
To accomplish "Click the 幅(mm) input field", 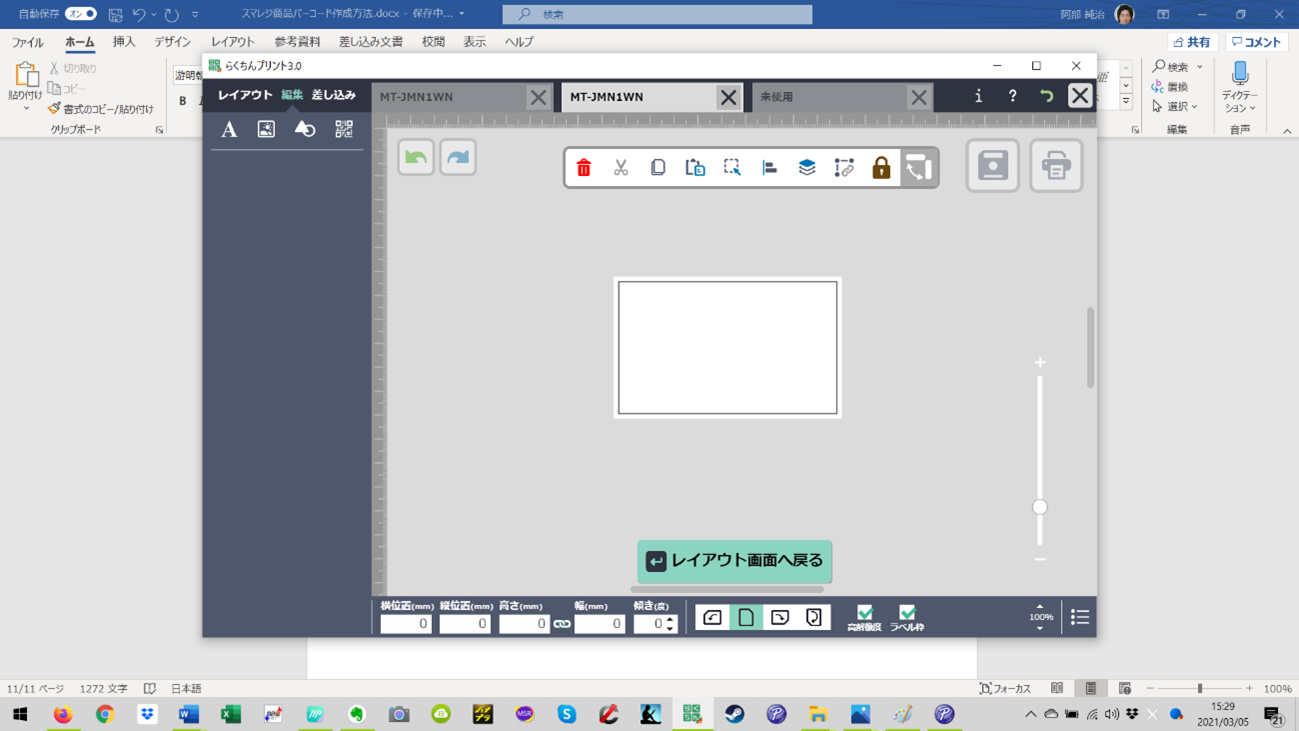I will [600, 624].
